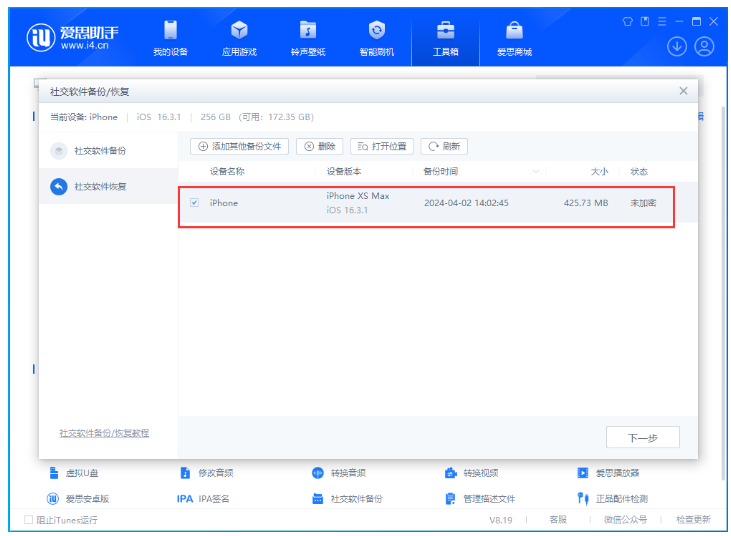
Task: Open the 铃声壁纸 tab
Action: pos(308,39)
